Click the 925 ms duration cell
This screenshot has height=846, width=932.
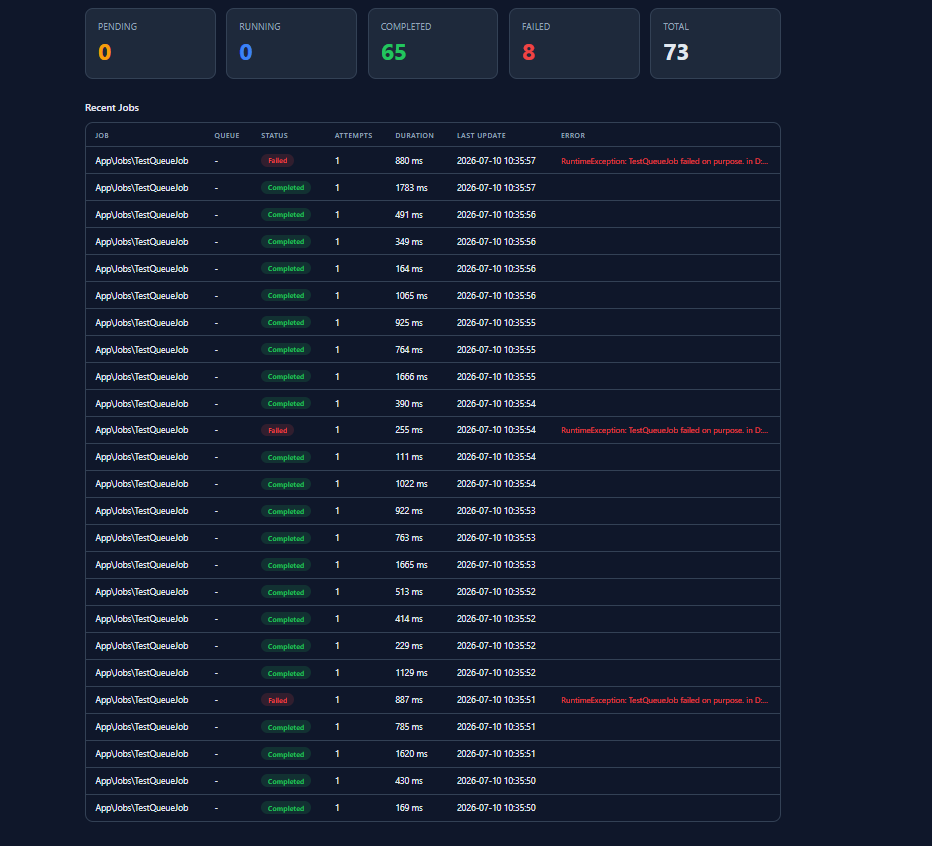coord(409,323)
